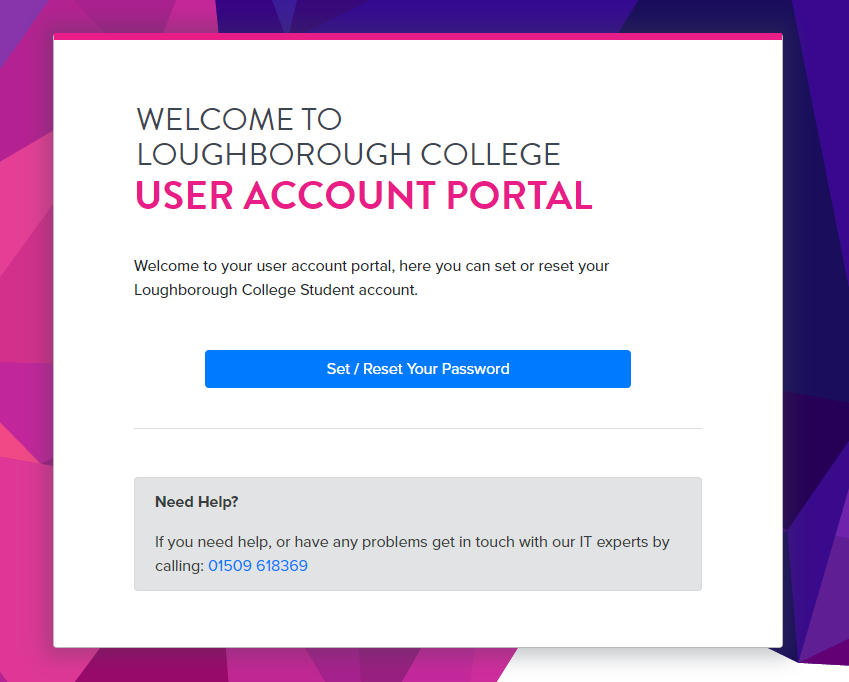The height and width of the screenshot is (682, 849).
Task: Click the word Reset on the blue button
Action: click(x=383, y=369)
